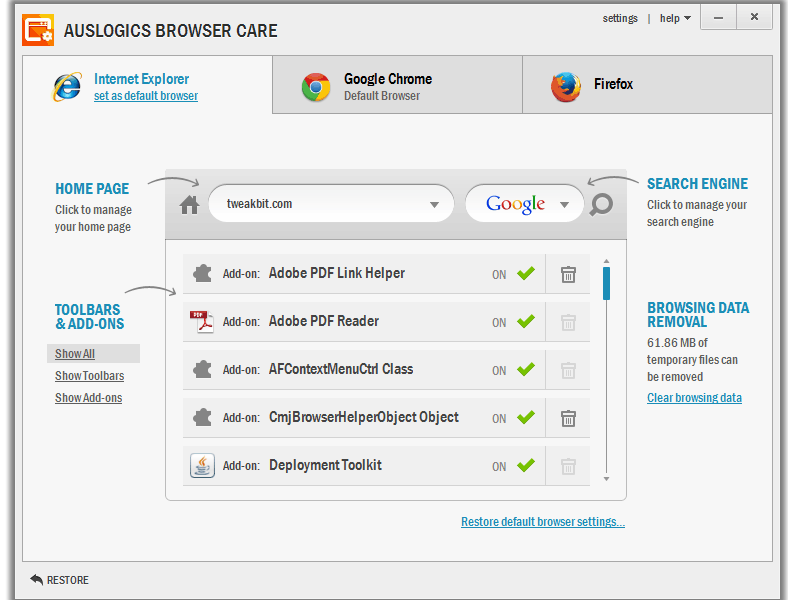Minimize the Browser Care window
This screenshot has width=800, height=600.
(x=718, y=18)
